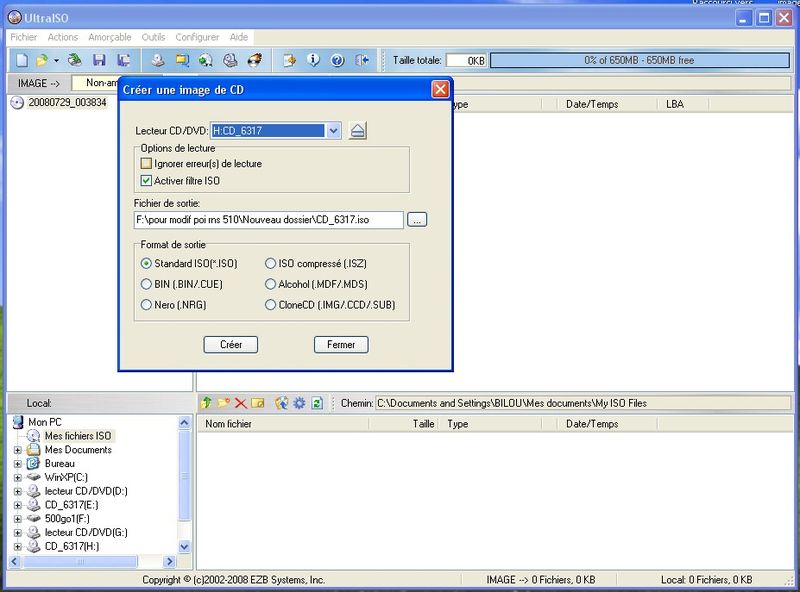The image size is (800, 592).
Task: Open the Amorçable menu
Action: (110, 37)
